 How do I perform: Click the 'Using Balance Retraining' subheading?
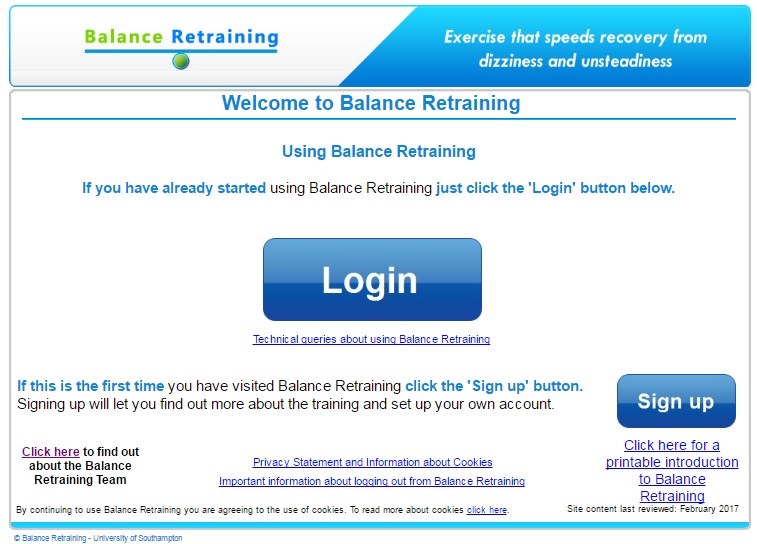(x=378, y=152)
